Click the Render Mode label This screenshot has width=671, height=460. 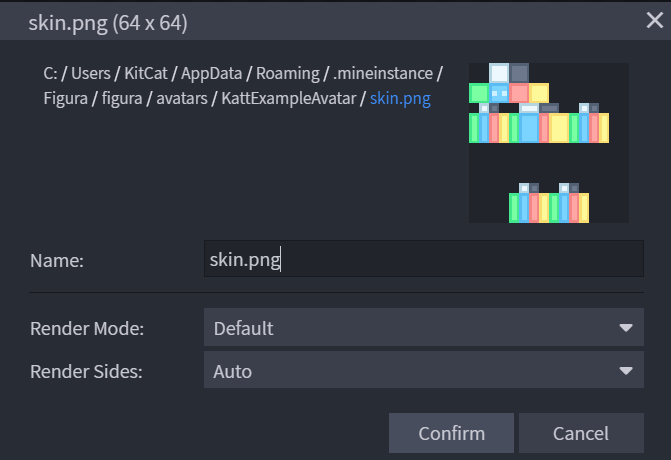(87, 328)
